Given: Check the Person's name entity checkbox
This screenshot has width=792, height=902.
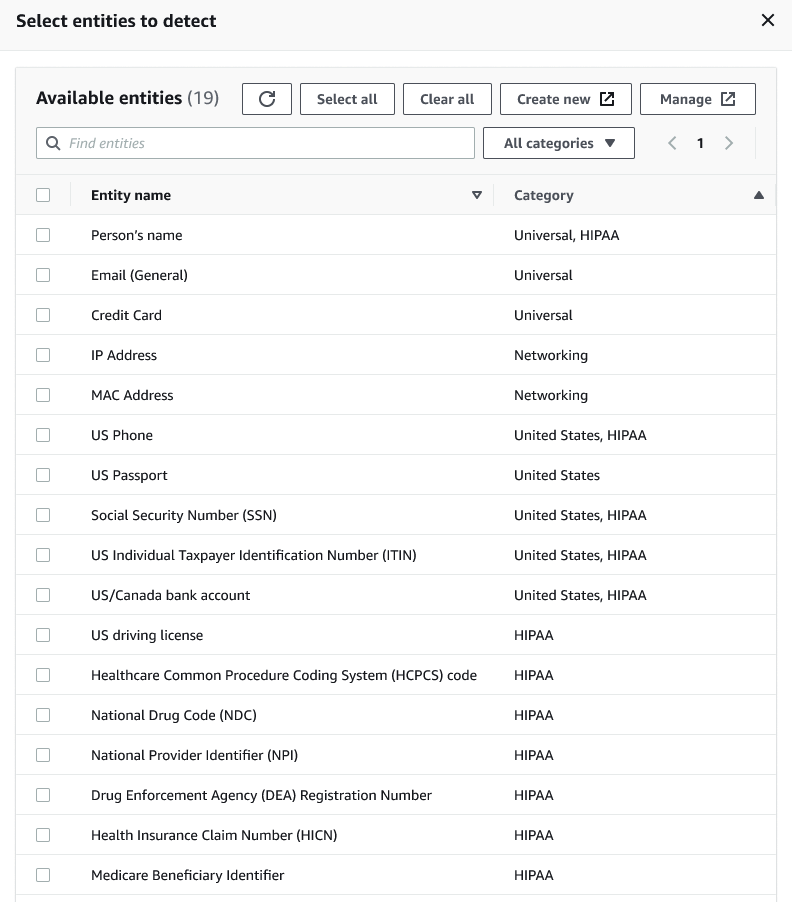Looking at the screenshot, I should click(x=43, y=235).
